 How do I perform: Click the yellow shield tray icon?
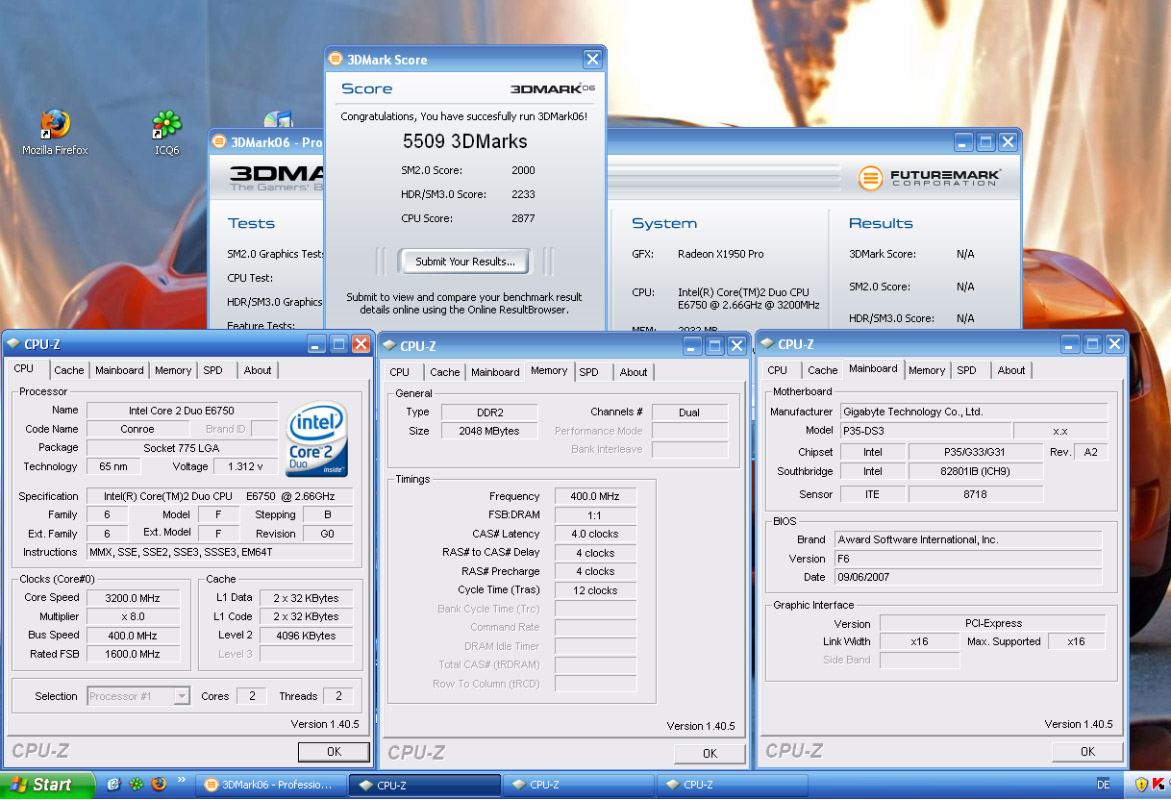pyautogui.click(x=1140, y=784)
